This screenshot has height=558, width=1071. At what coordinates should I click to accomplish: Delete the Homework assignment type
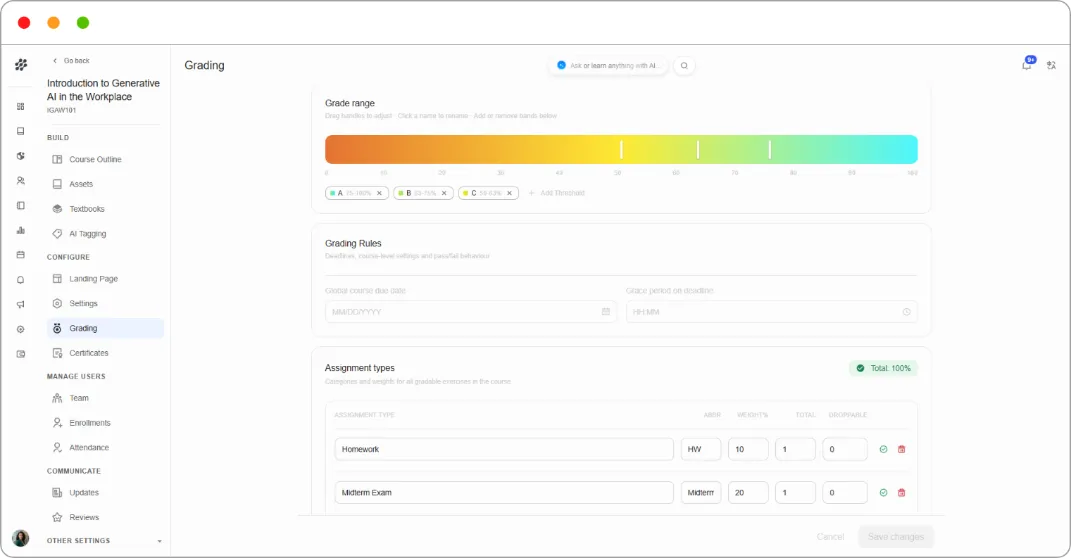[901, 449]
